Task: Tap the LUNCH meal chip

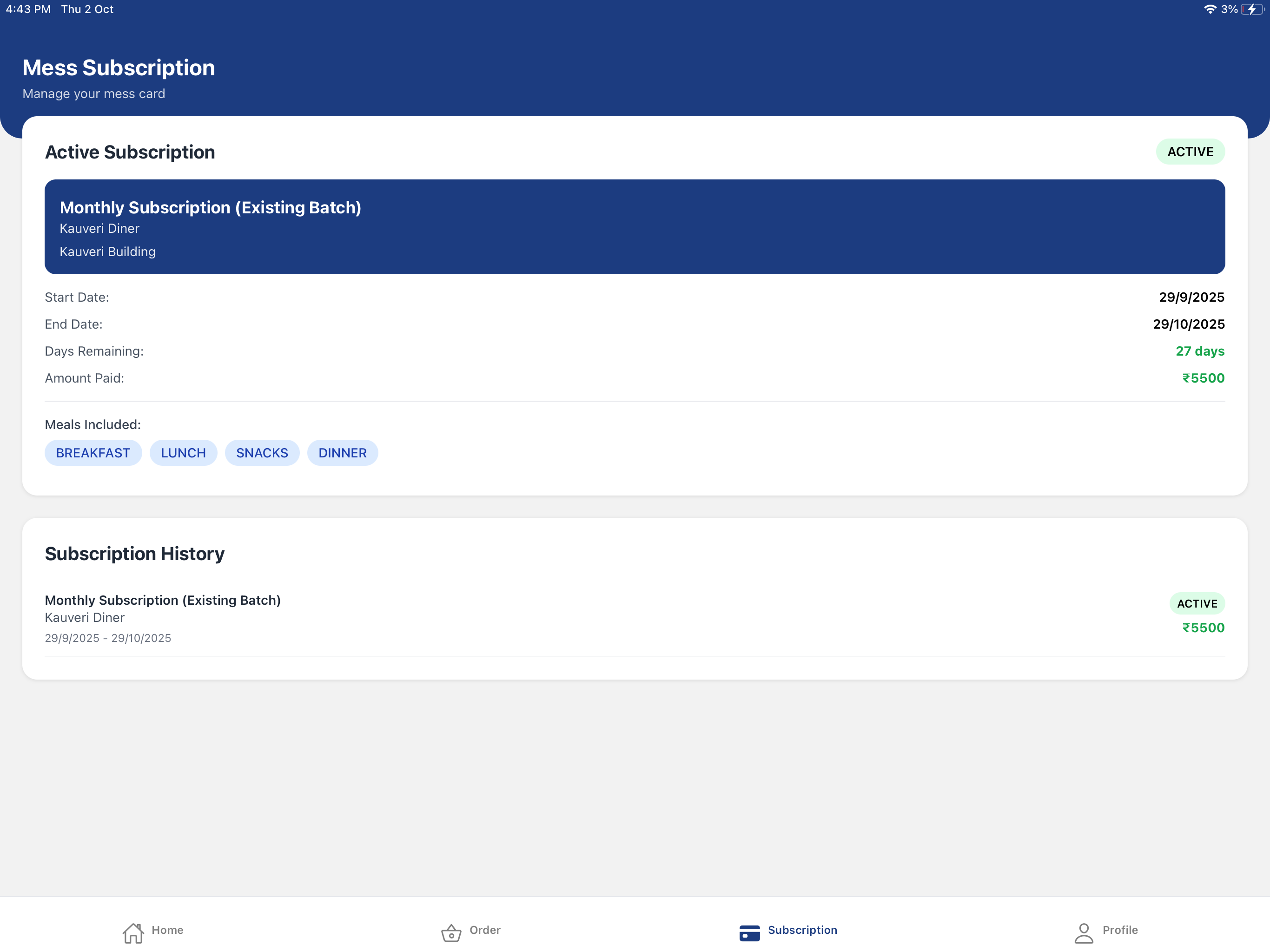Action: [x=183, y=453]
